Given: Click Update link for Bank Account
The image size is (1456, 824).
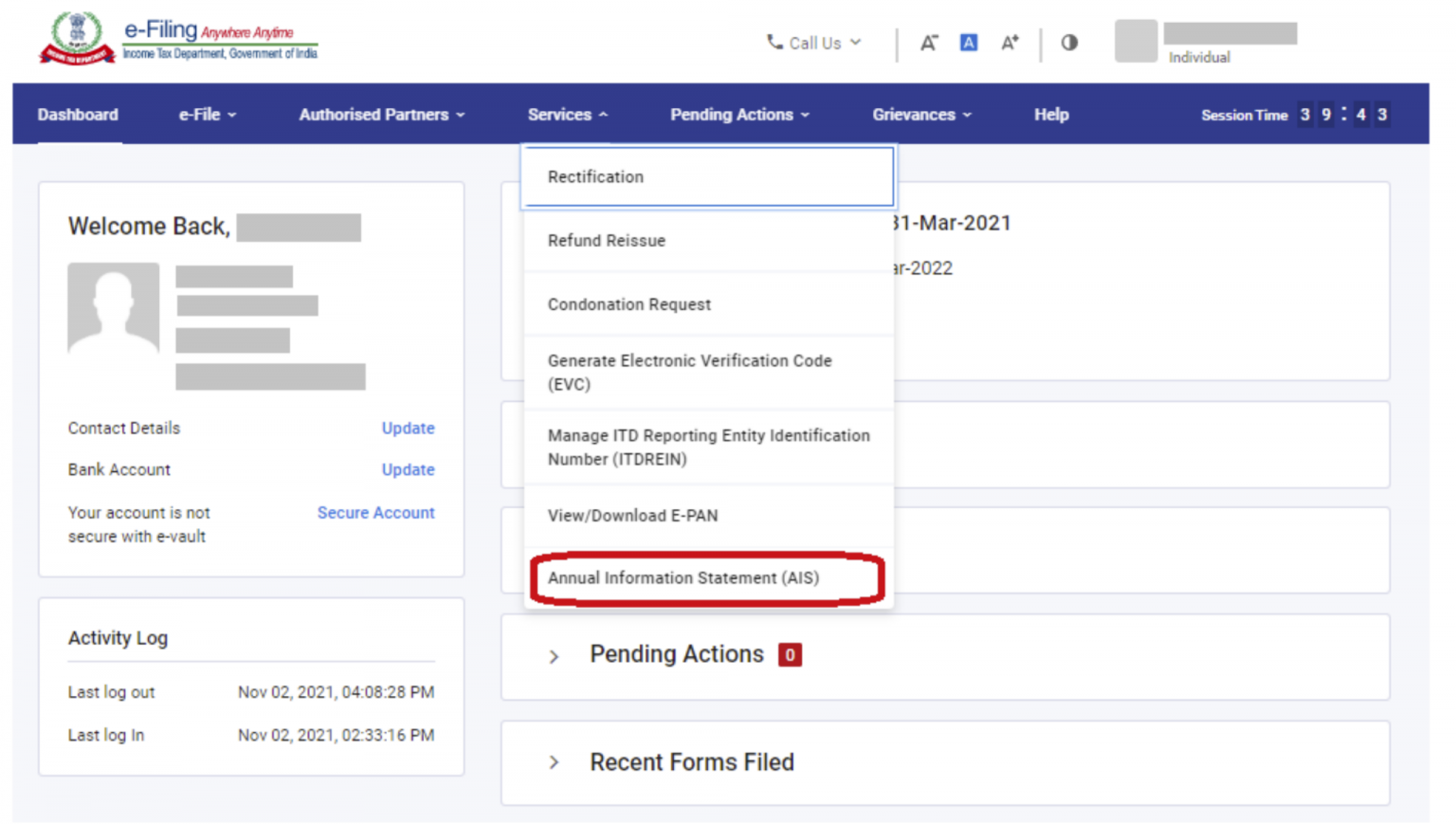Looking at the screenshot, I should [408, 470].
